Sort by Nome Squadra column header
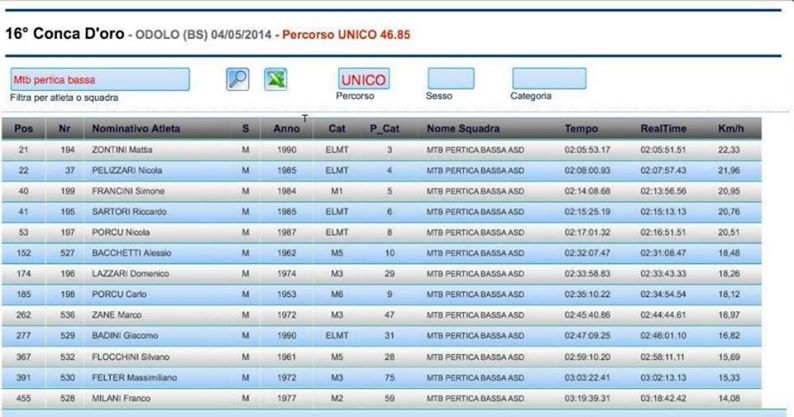This screenshot has width=794, height=417. (x=463, y=129)
